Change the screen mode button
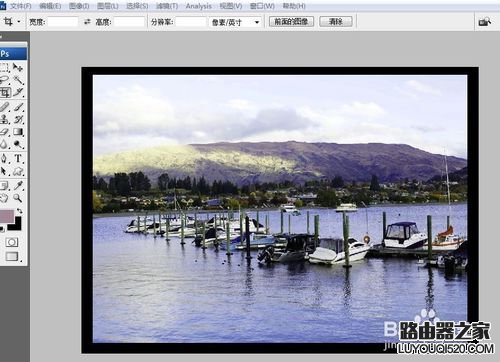The image size is (500, 362). [12, 256]
